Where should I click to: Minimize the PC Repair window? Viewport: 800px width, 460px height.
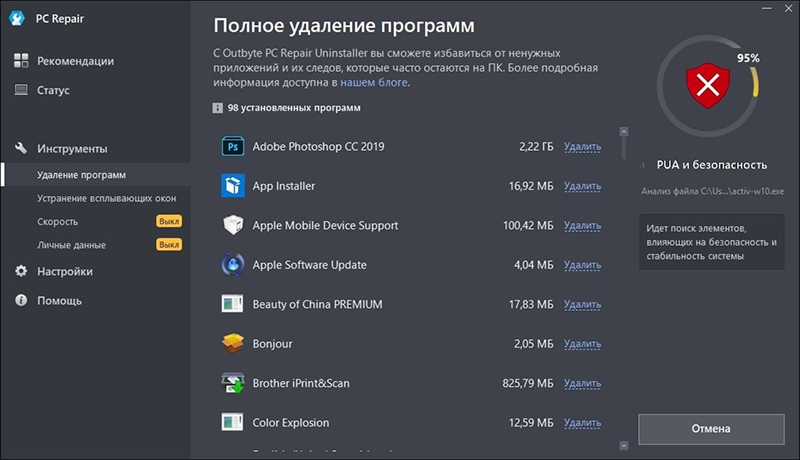(x=766, y=8)
